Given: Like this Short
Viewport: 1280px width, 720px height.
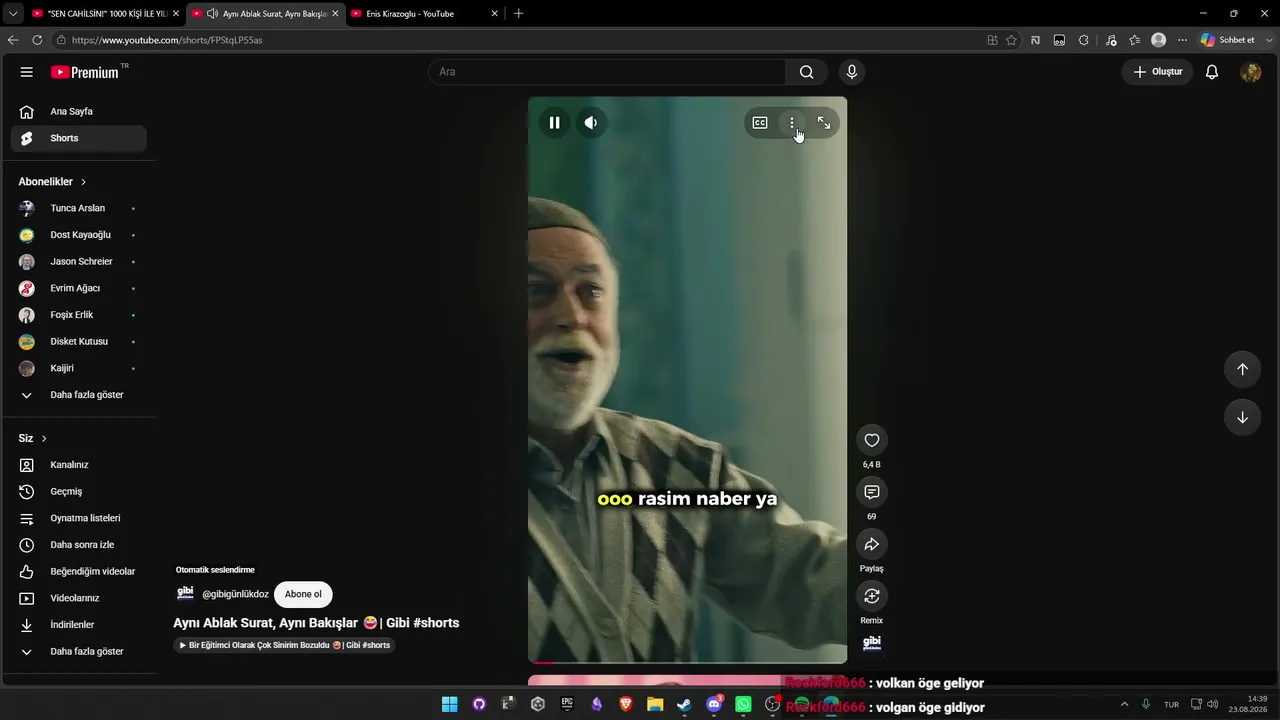Looking at the screenshot, I should pyautogui.click(x=872, y=440).
